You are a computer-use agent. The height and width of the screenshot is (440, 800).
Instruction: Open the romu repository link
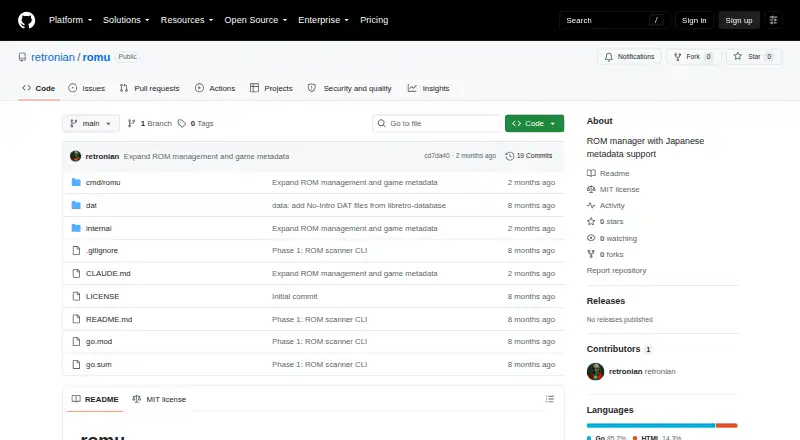click(x=96, y=57)
